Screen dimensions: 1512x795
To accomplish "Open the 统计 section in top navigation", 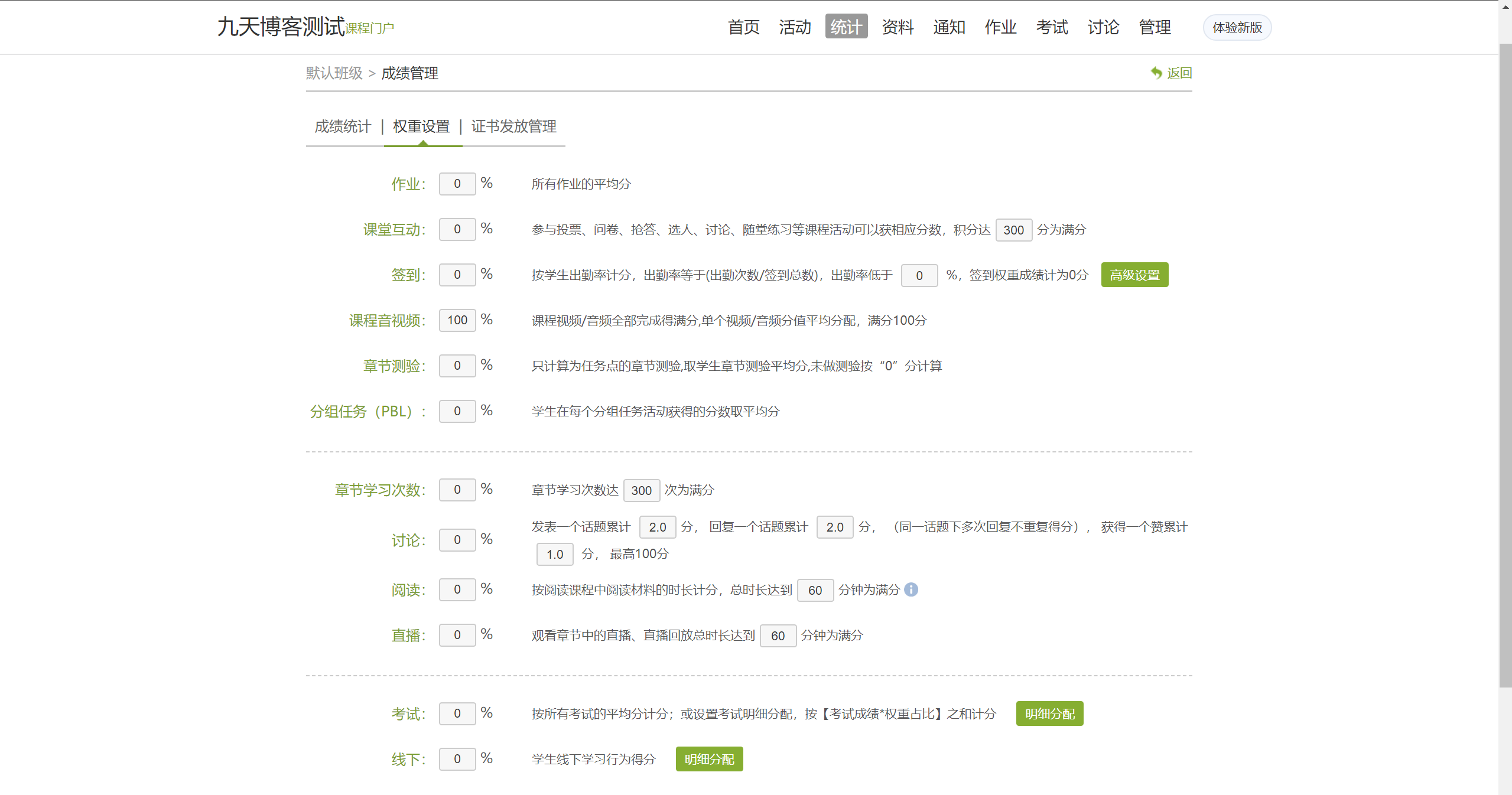I will [x=846, y=27].
